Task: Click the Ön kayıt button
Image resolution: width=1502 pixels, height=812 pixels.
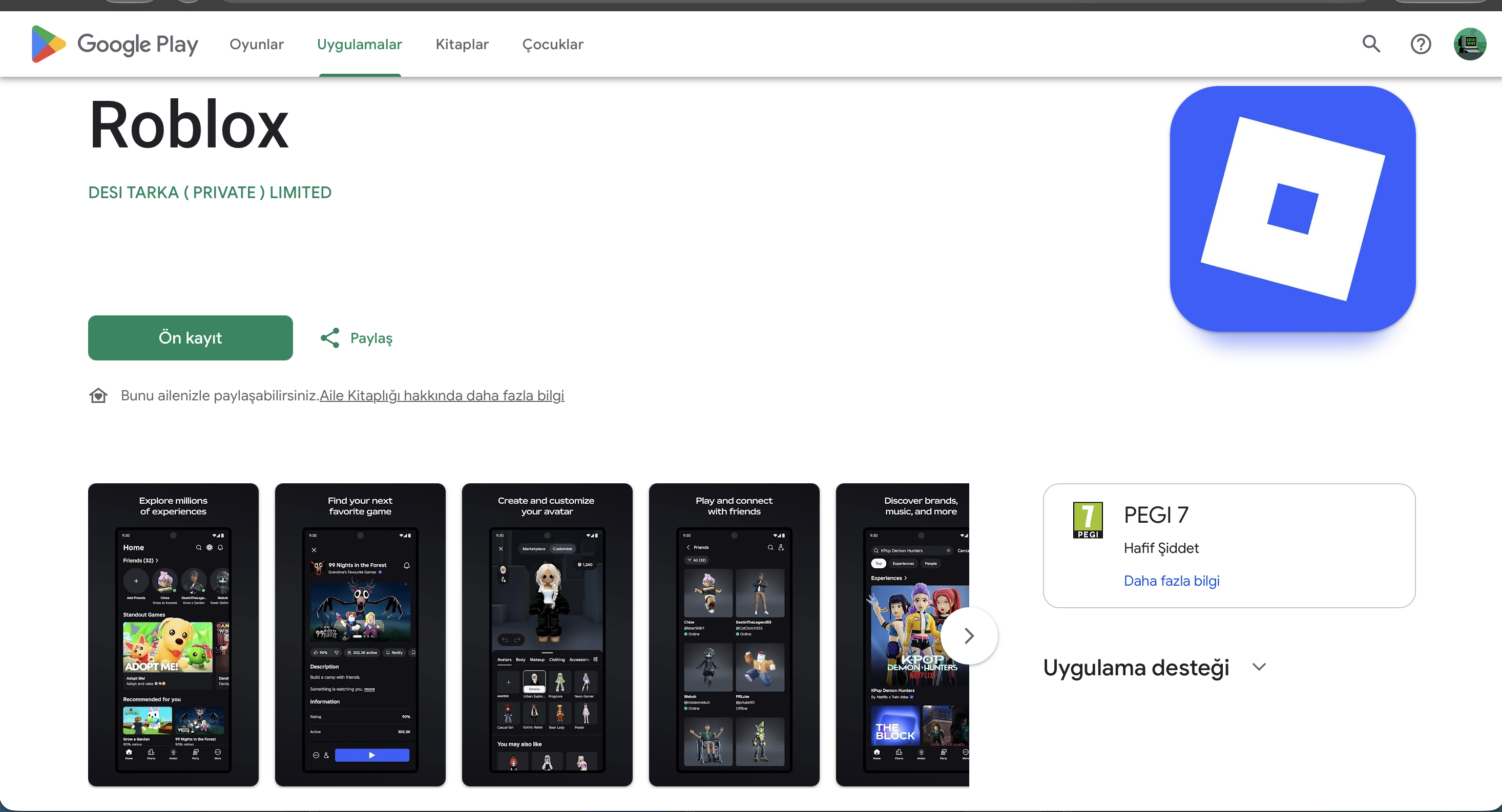Action: click(191, 338)
